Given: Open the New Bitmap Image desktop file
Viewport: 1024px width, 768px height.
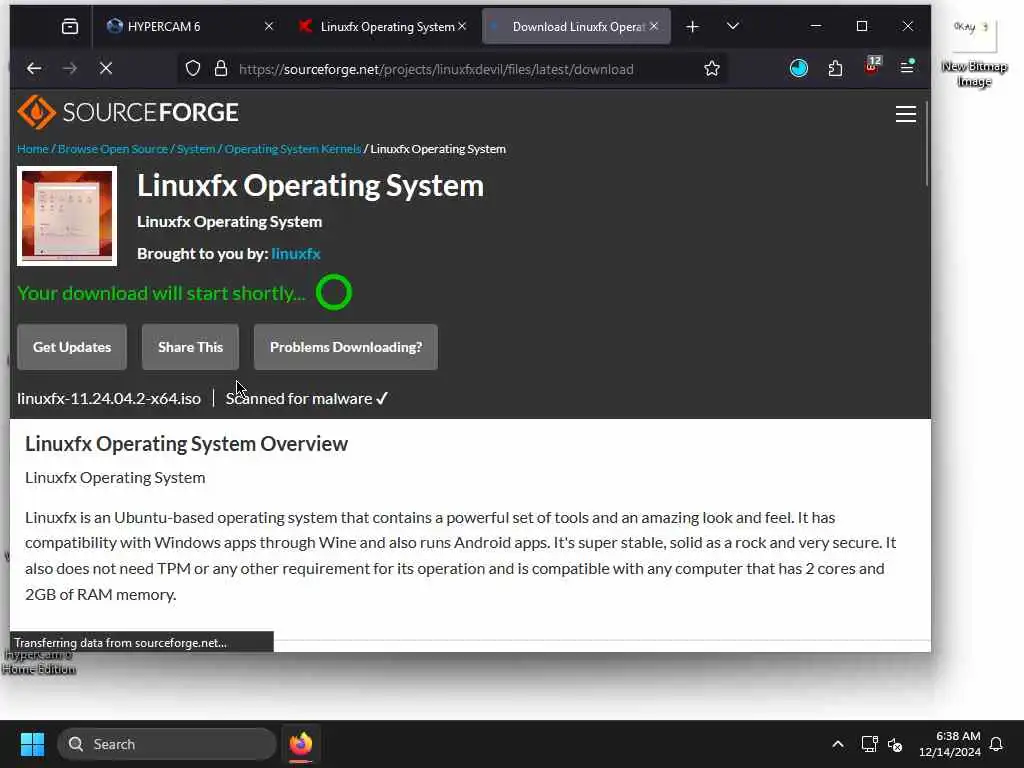Looking at the screenshot, I should [x=974, y=54].
